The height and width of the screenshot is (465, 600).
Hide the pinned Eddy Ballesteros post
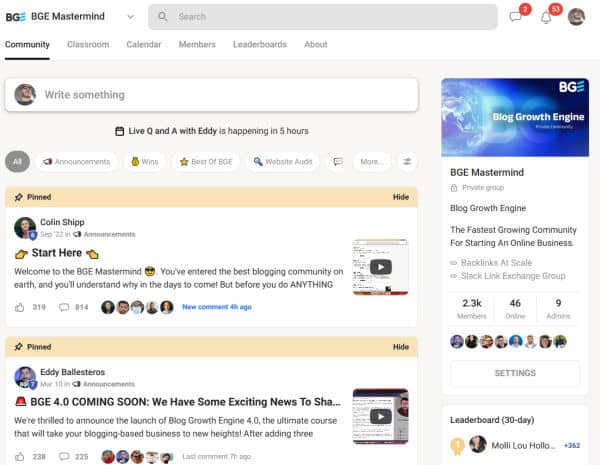(x=401, y=347)
